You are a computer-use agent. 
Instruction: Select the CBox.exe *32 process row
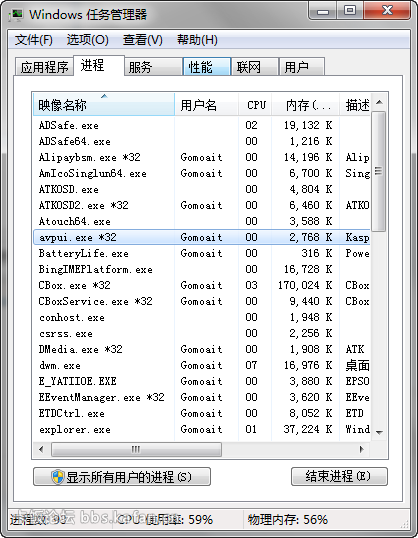(202, 285)
